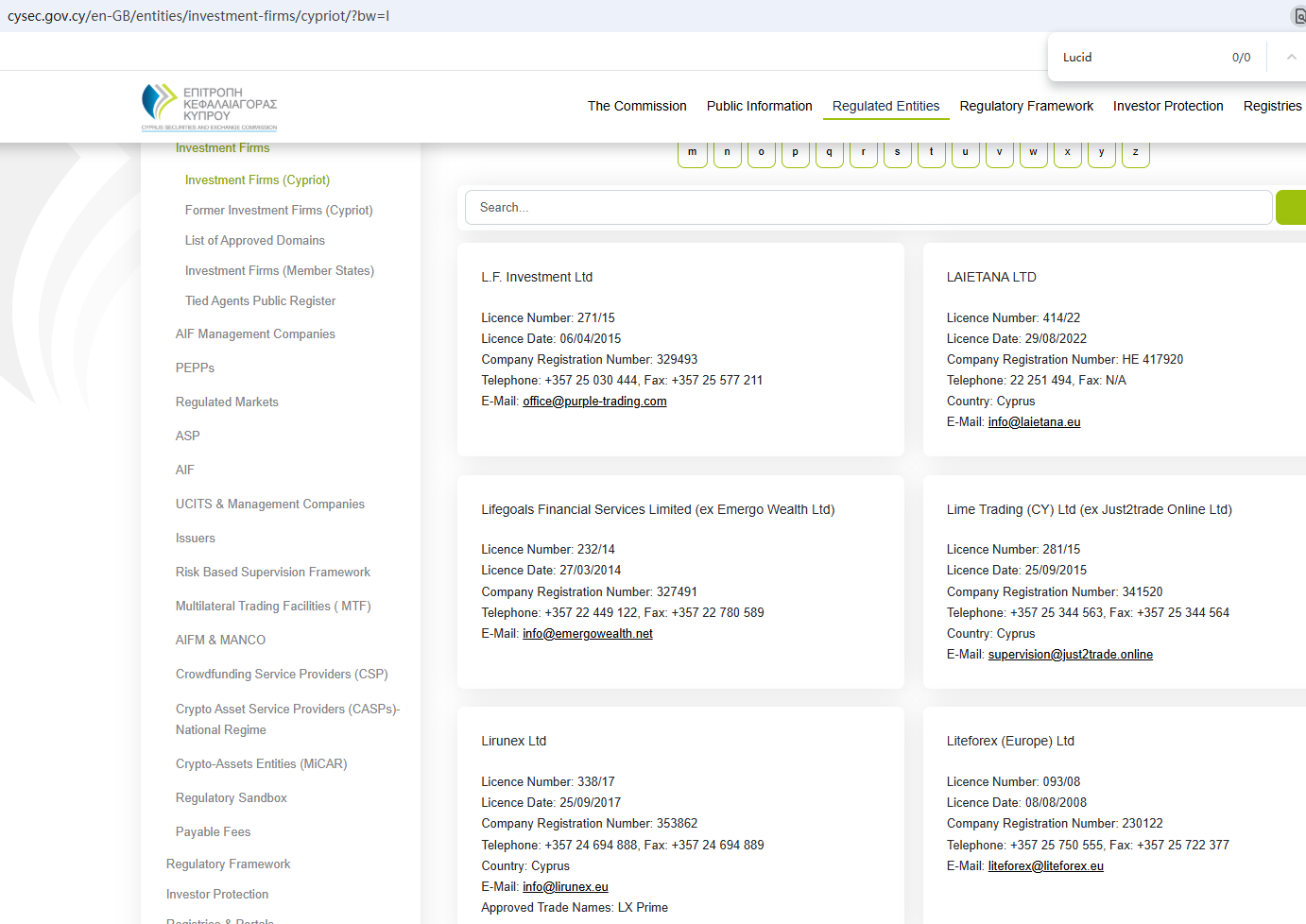Image resolution: width=1306 pixels, height=924 pixels.
Task: Open the office@purple-trading.com email link
Action: (594, 402)
